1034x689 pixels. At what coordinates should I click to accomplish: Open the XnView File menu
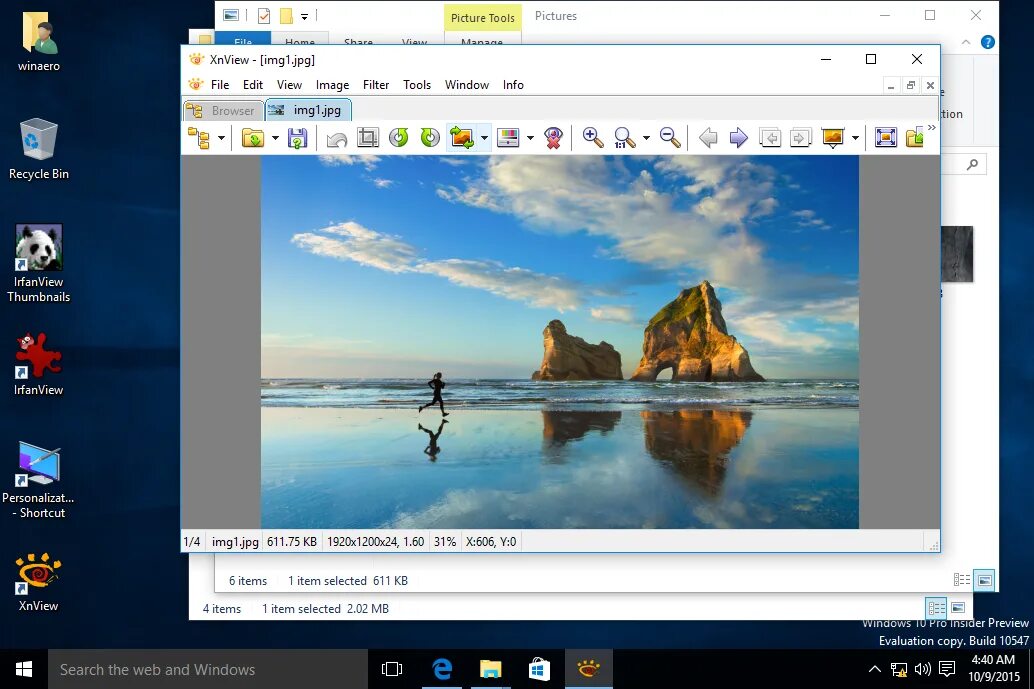(x=220, y=85)
